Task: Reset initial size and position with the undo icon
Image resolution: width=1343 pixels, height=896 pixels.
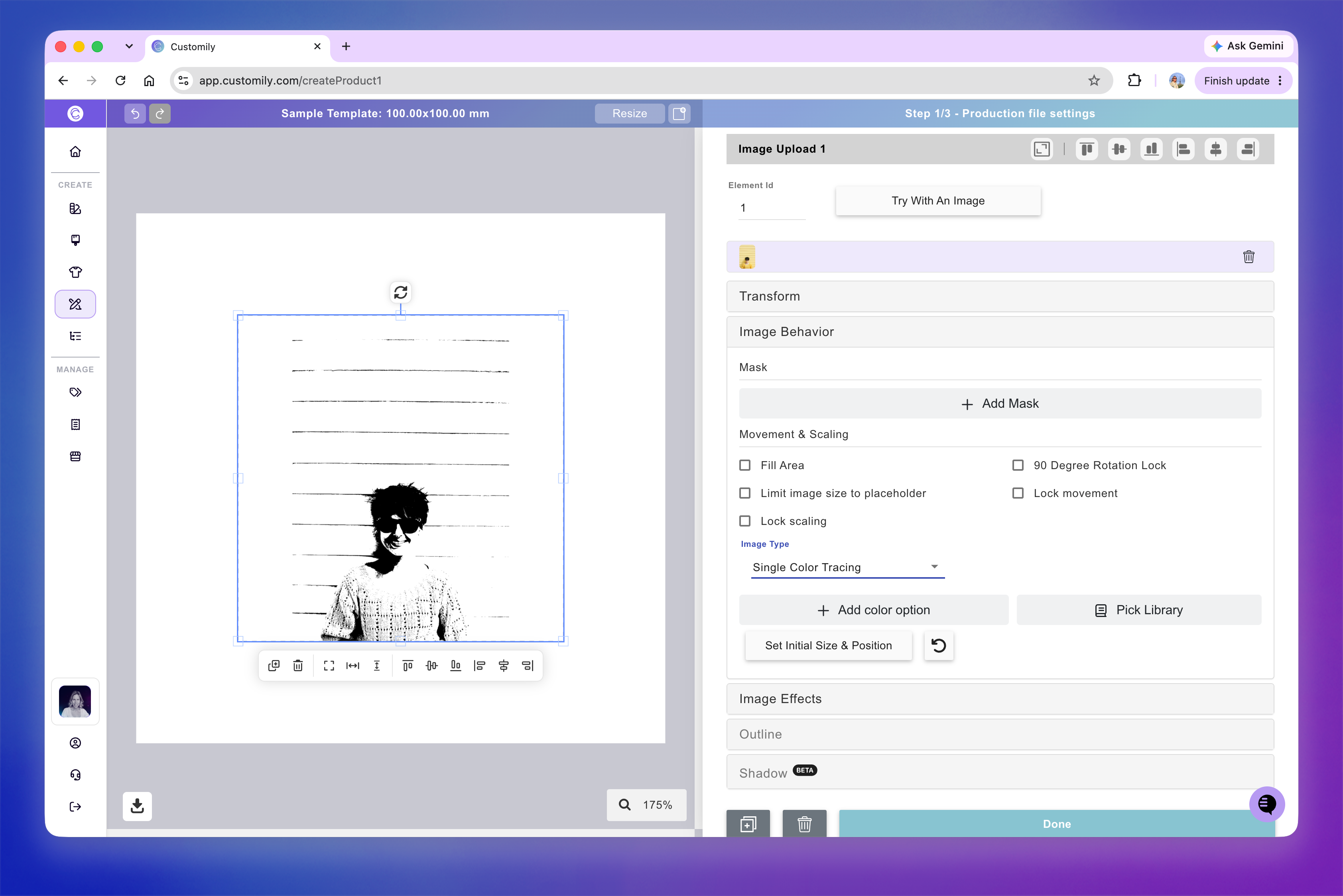Action: (939, 645)
